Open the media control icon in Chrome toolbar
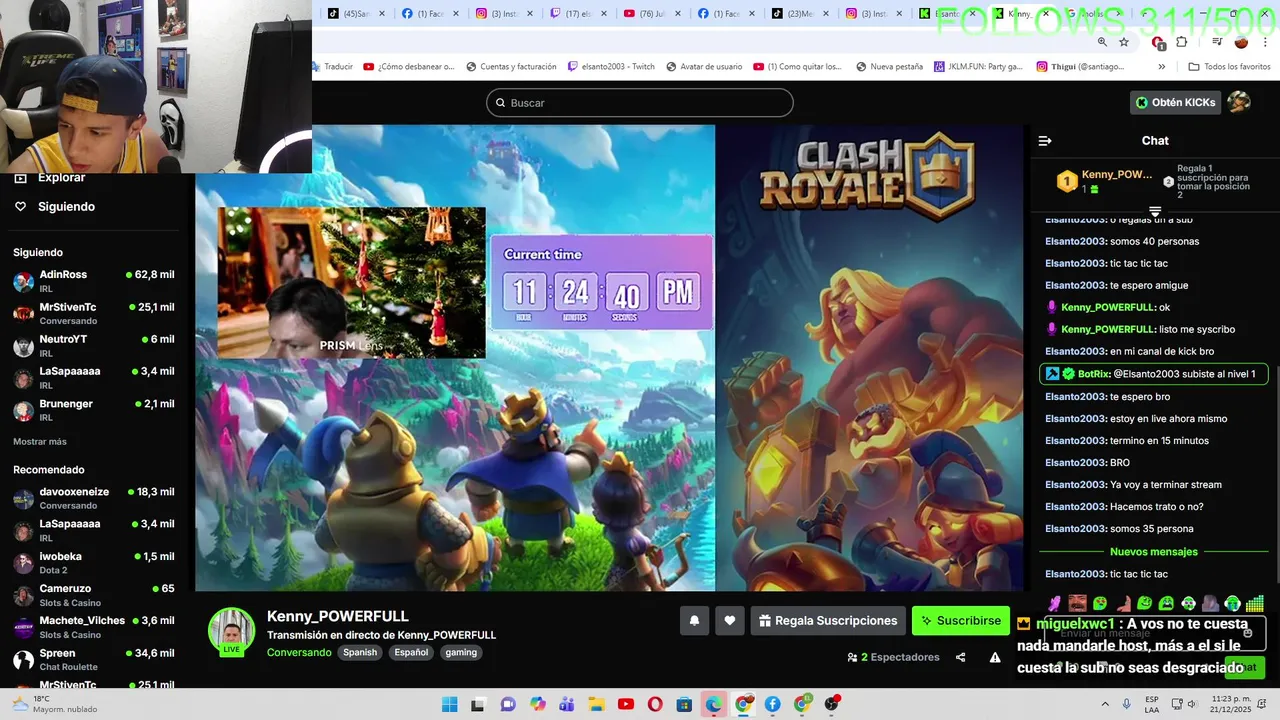 [1217, 42]
